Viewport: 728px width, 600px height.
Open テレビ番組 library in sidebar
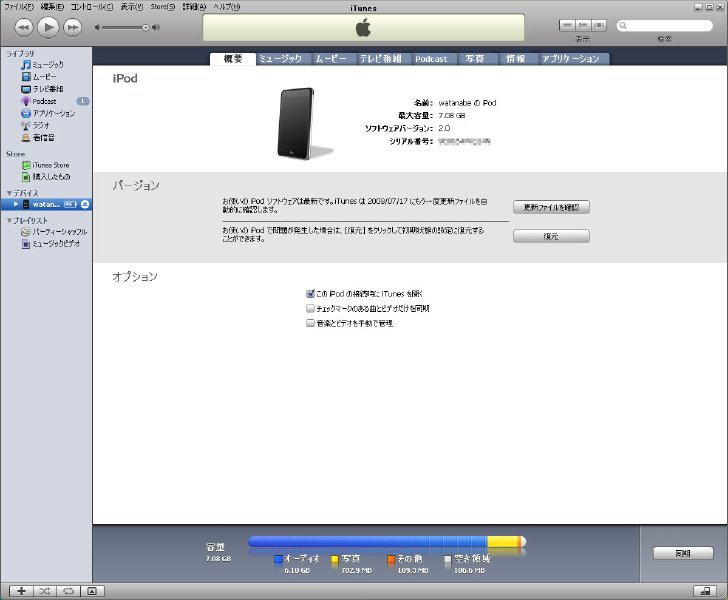(x=46, y=89)
